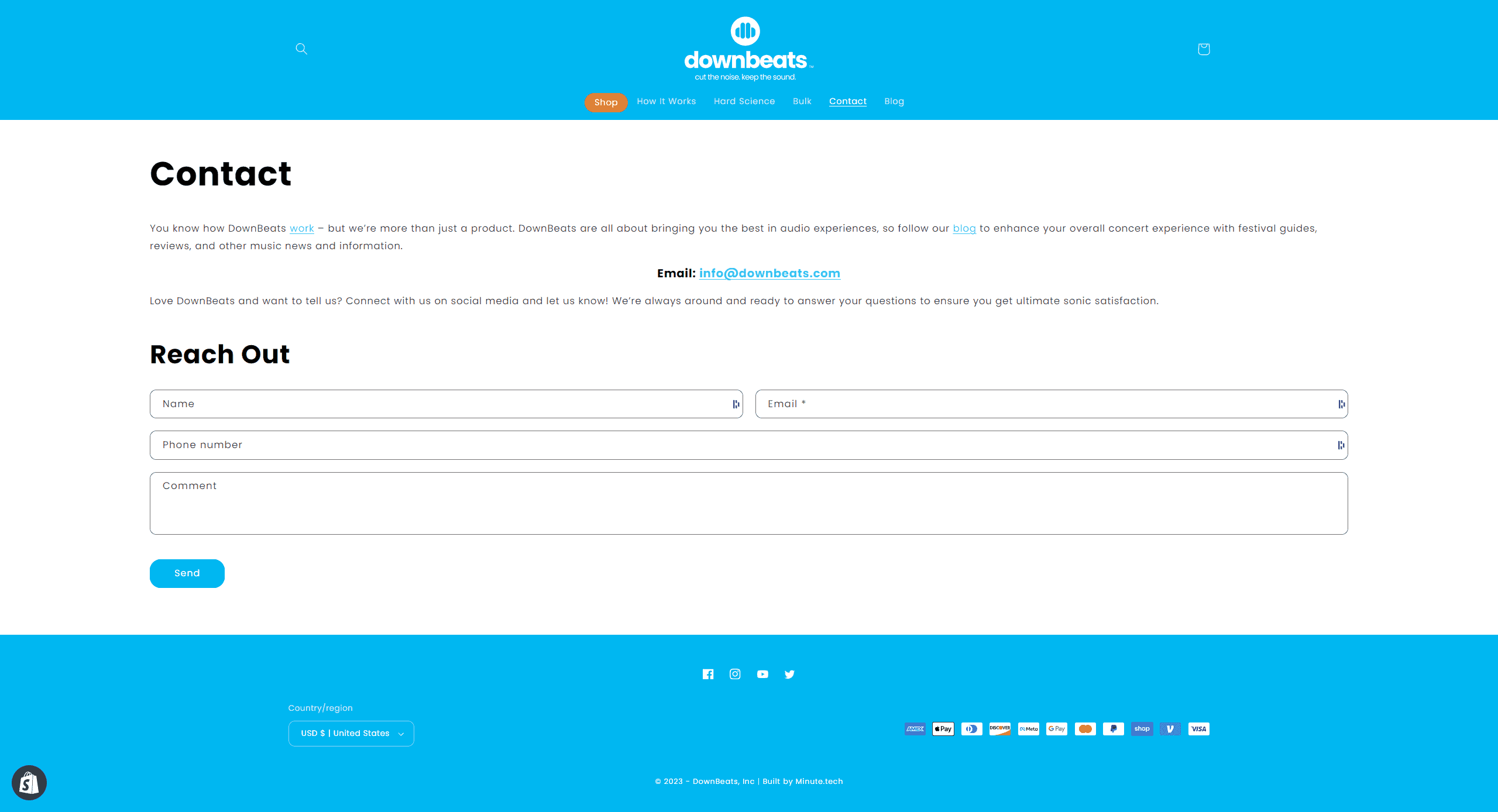Click into the Email input field
The height and width of the screenshot is (812, 1498).
tap(1042, 404)
